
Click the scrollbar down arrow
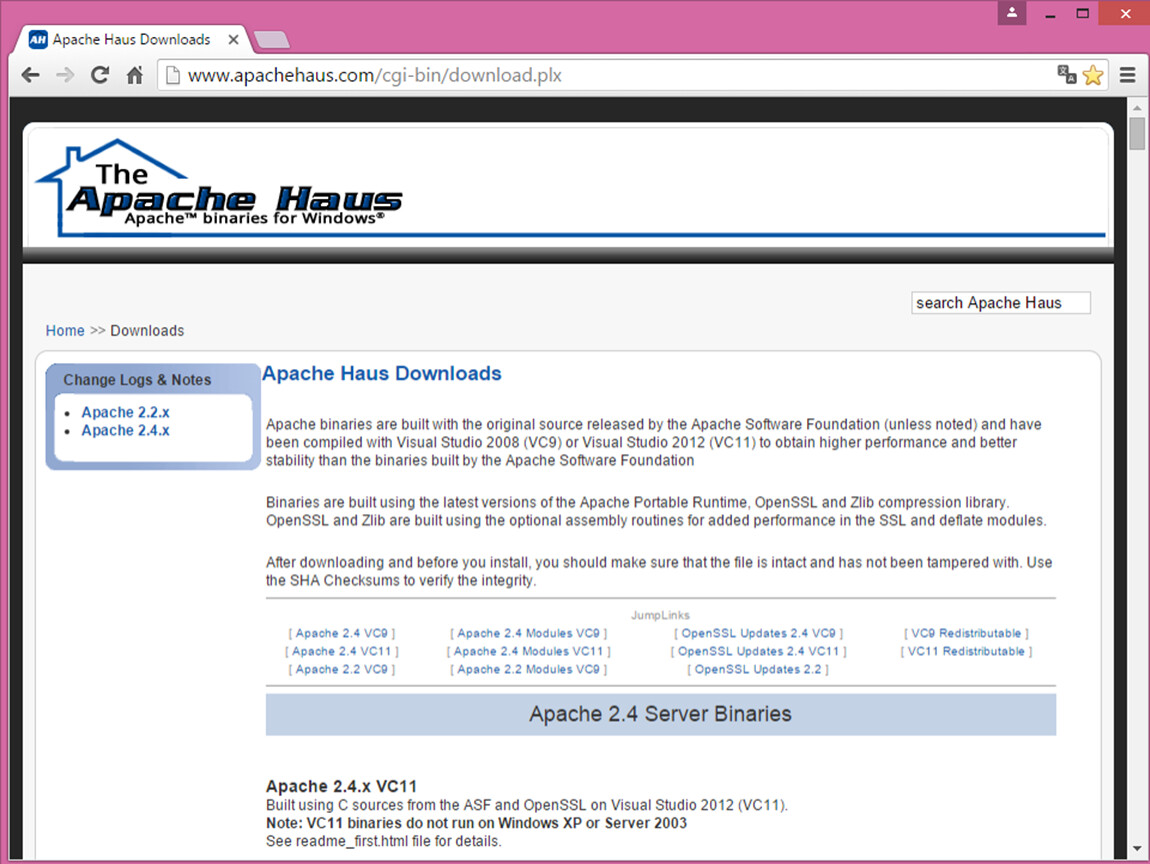(1137, 850)
